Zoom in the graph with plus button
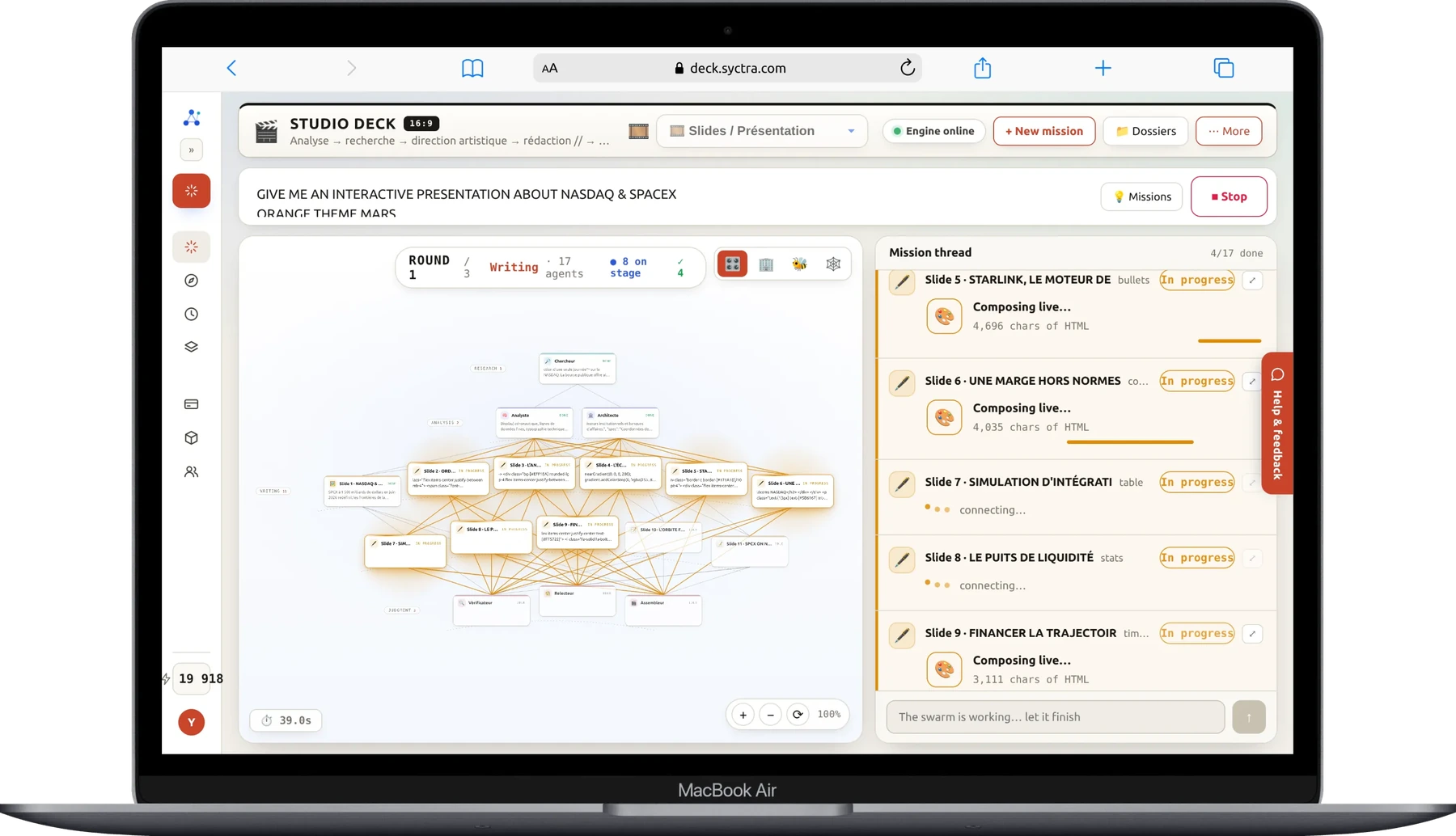The image size is (1456, 836). [743, 715]
